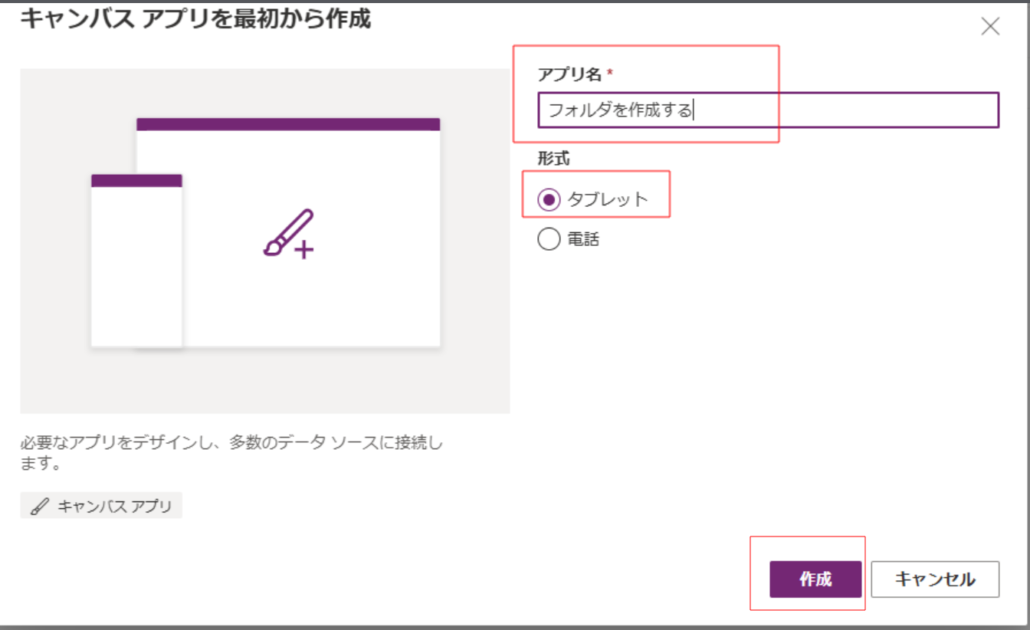Choose the 電話 format radio button
The height and width of the screenshot is (630, 1030).
pos(549,239)
